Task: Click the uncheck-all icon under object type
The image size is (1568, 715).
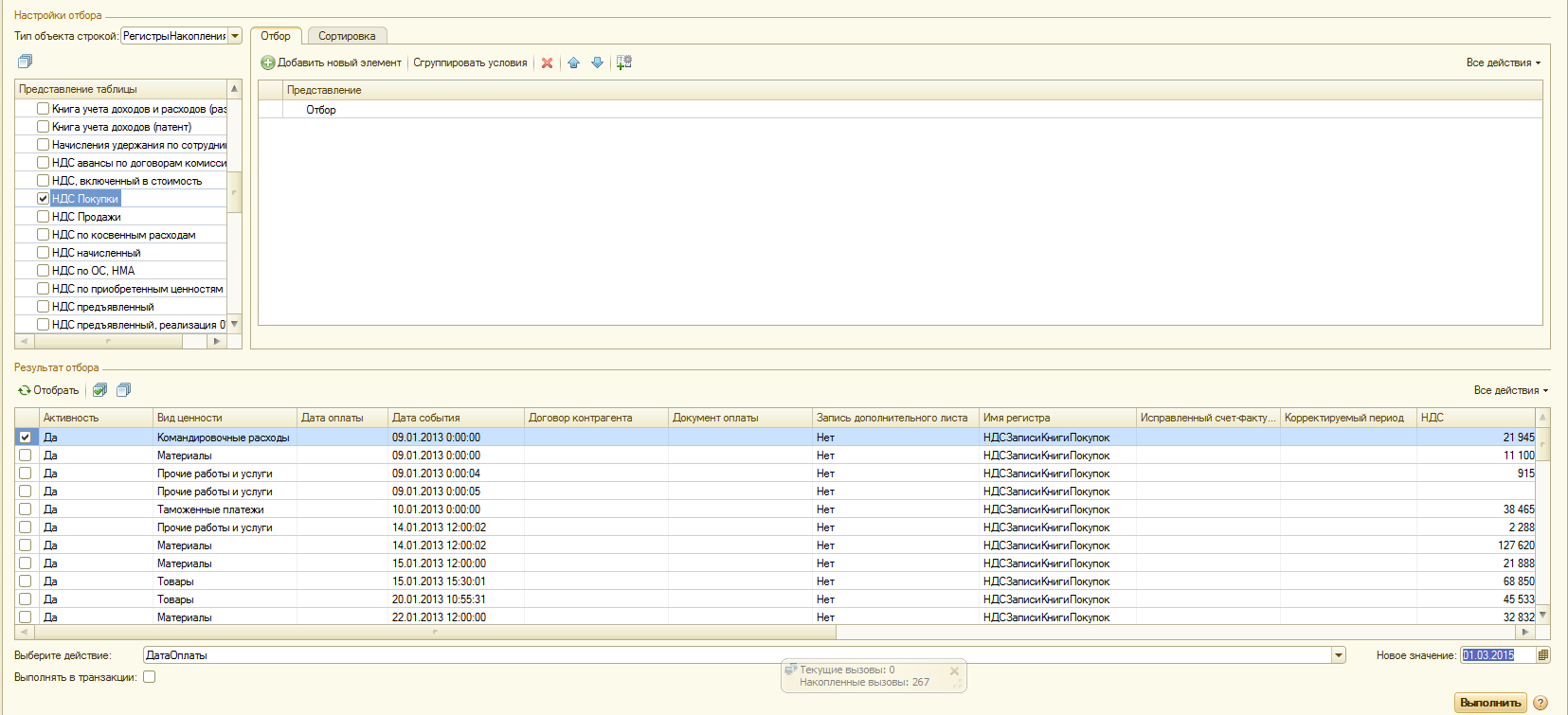Action: click(26, 62)
